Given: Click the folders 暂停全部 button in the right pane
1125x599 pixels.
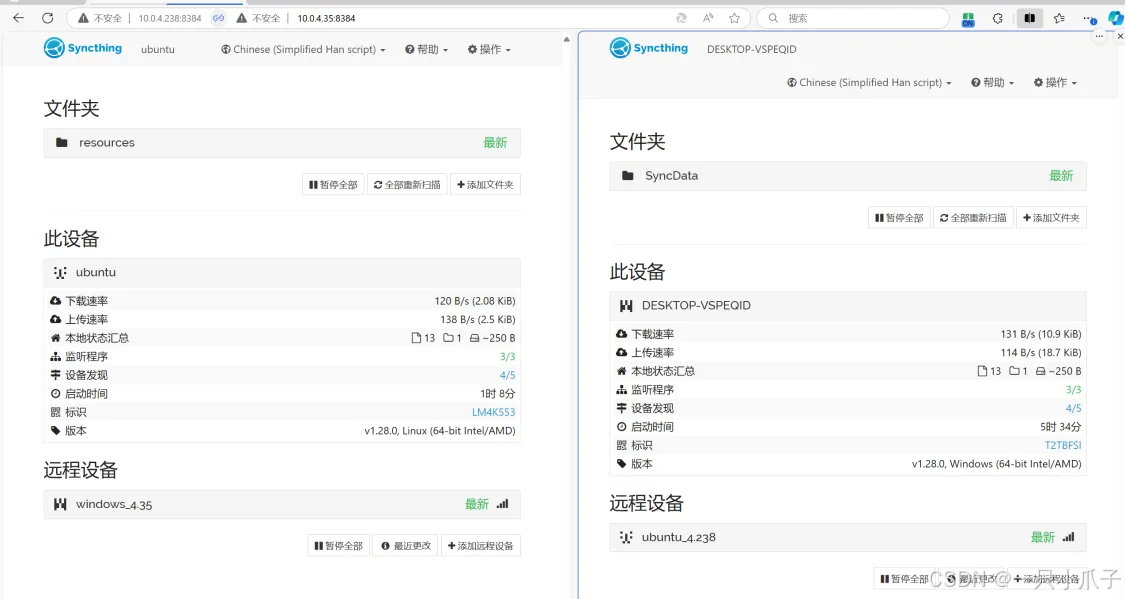Looking at the screenshot, I should click(x=899, y=217).
